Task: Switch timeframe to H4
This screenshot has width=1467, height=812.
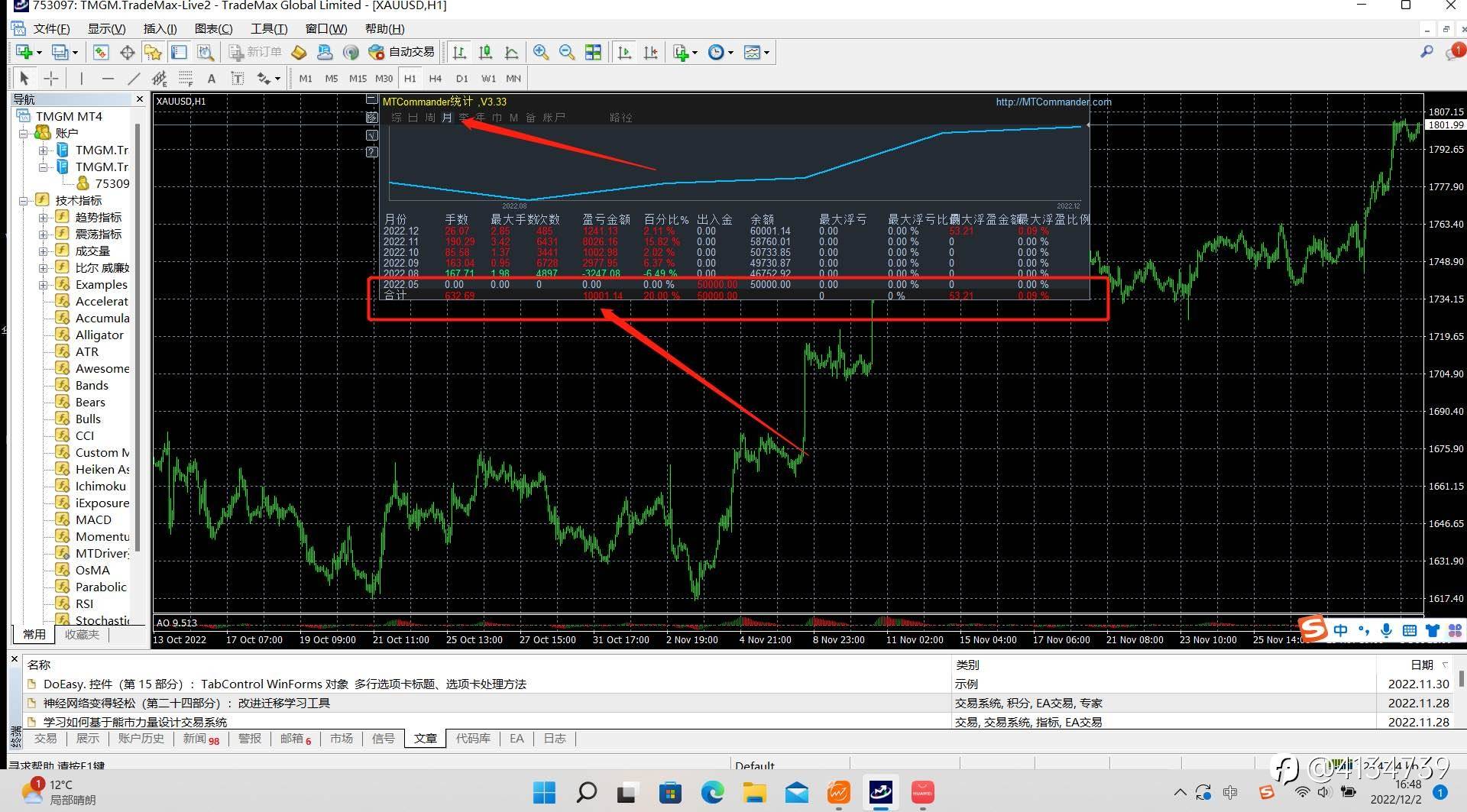Action: click(436, 78)
